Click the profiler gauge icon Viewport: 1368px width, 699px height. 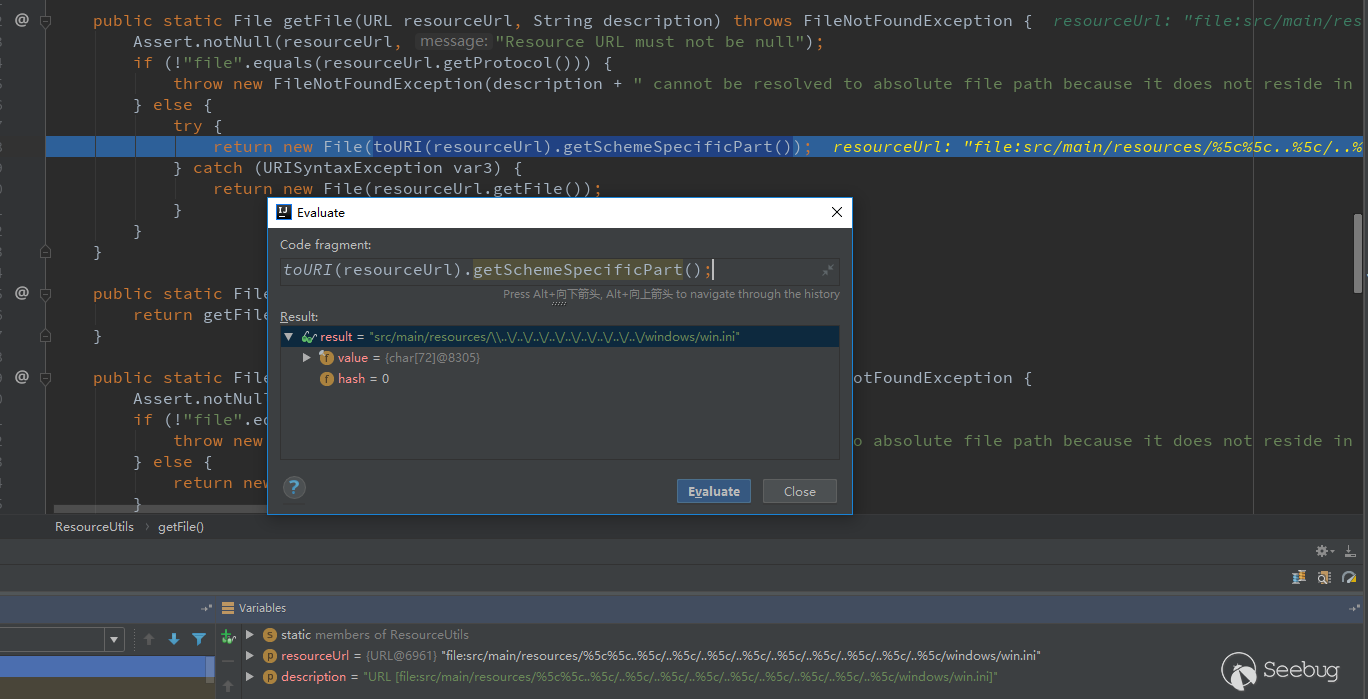(x=1349, y=577)
